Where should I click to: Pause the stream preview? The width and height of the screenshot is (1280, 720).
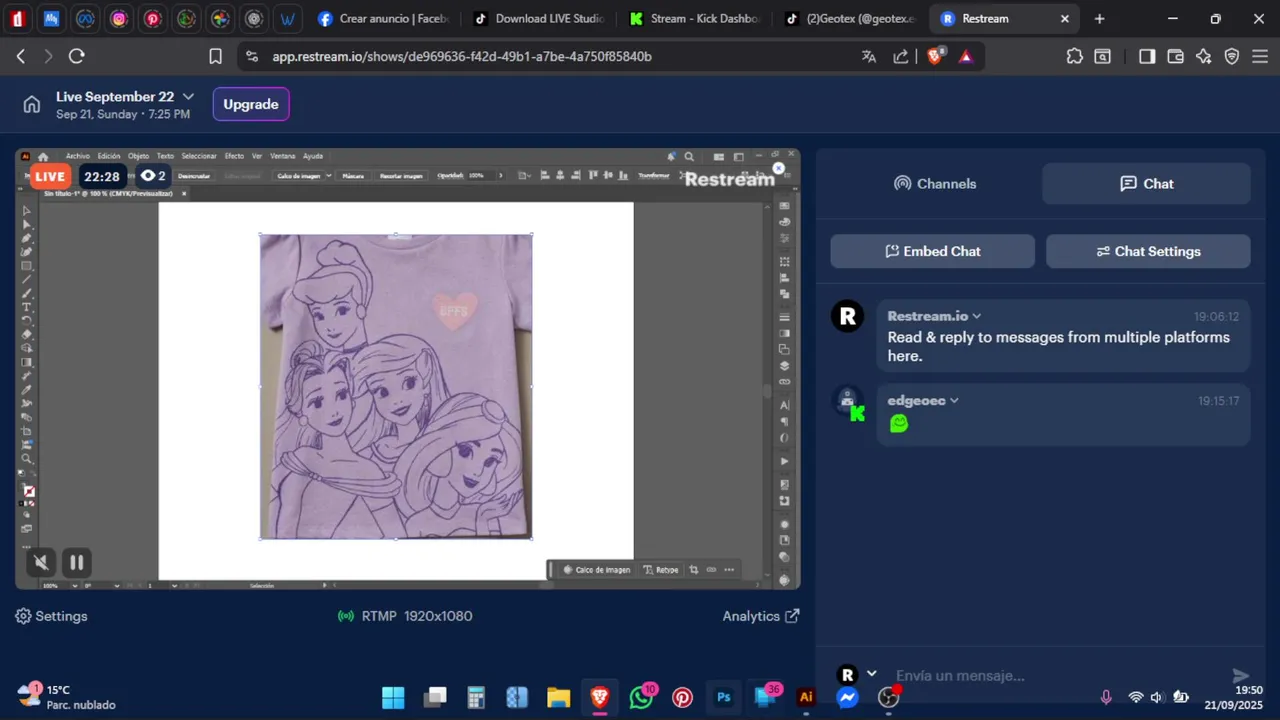click(x=76, y=562)
